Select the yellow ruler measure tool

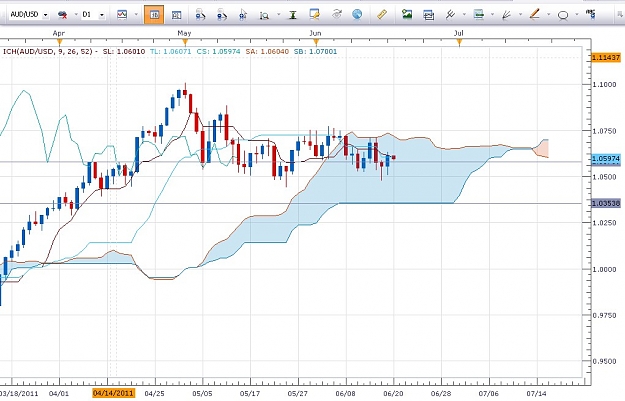[382, 15]
